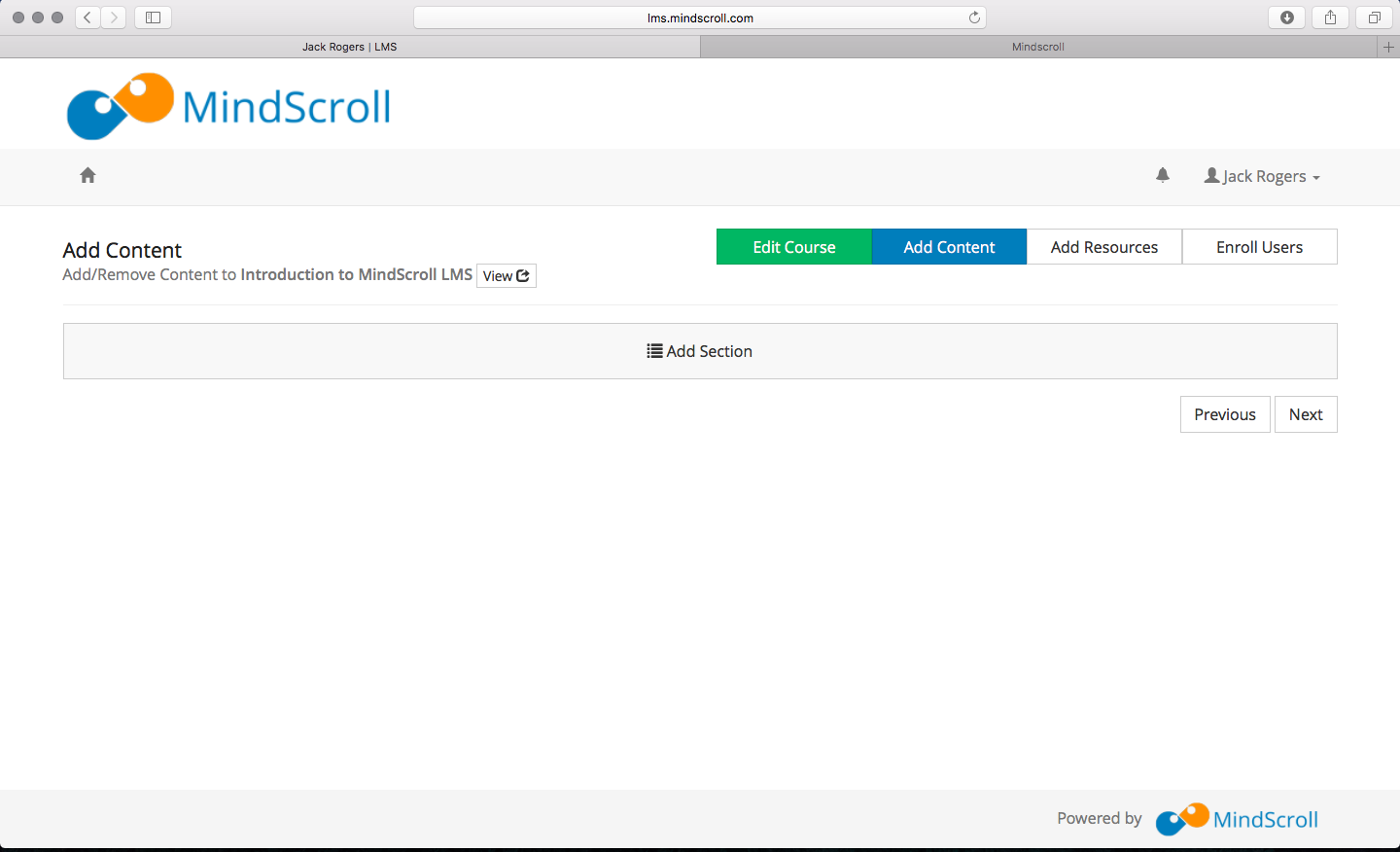Switch to Jack Rogers | LMS tab

pyautogui.click(x=350, y=47)
